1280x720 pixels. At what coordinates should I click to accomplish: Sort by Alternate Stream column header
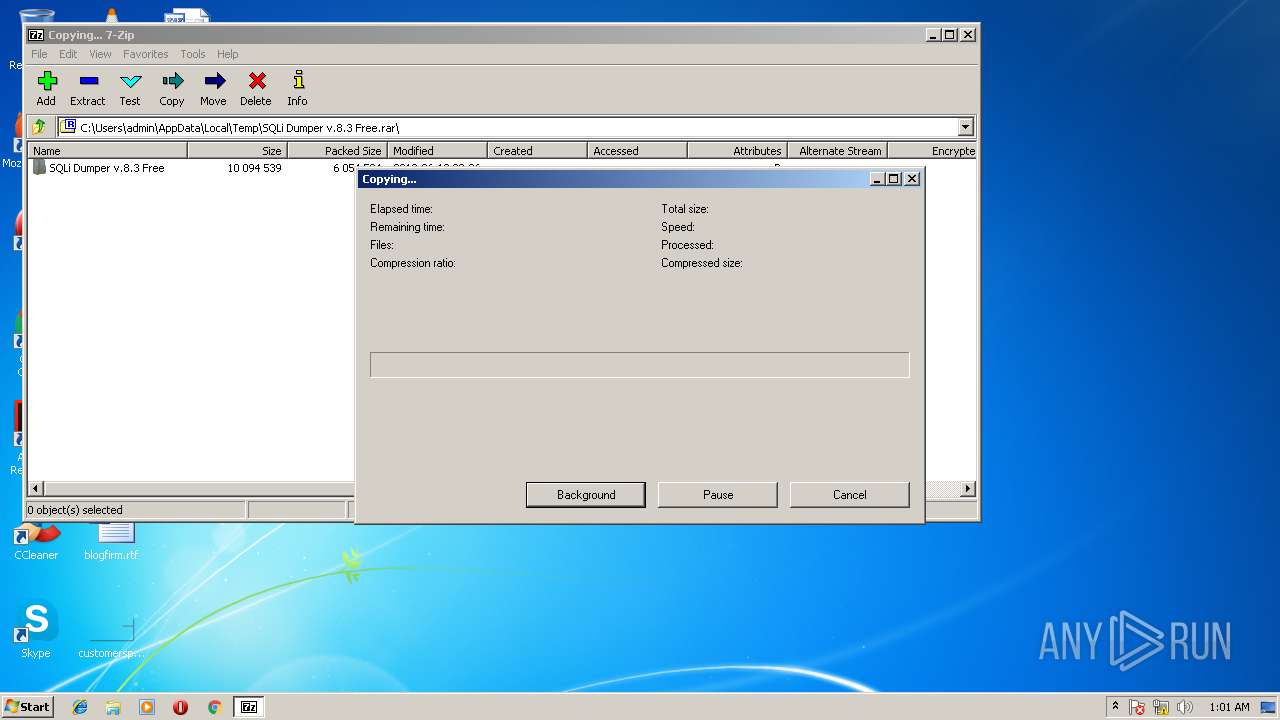838,151
